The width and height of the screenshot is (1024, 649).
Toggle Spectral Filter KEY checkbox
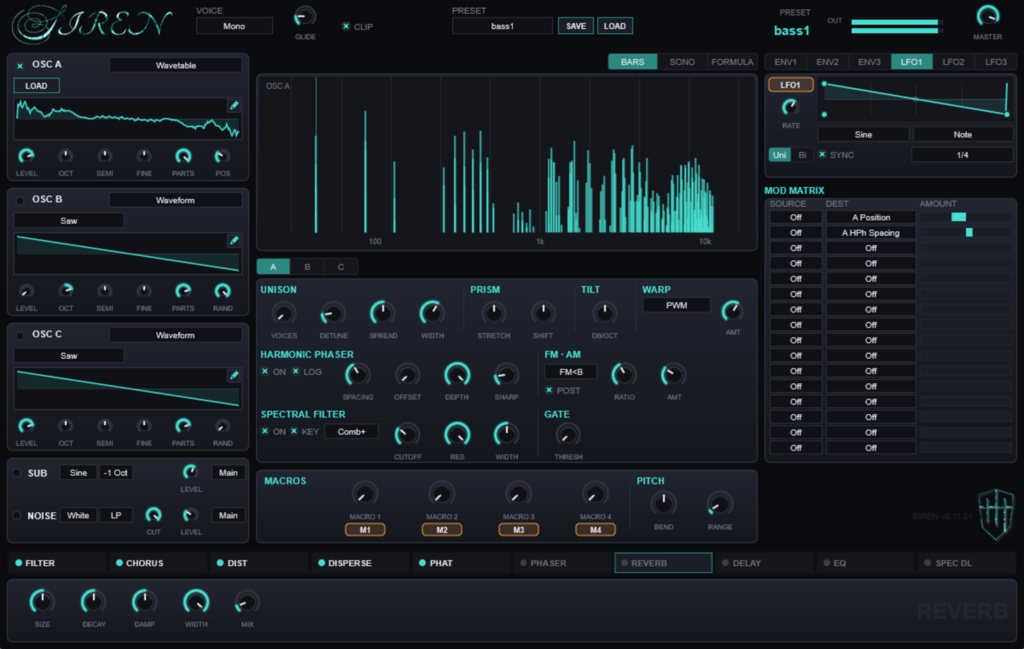[294, 431]
